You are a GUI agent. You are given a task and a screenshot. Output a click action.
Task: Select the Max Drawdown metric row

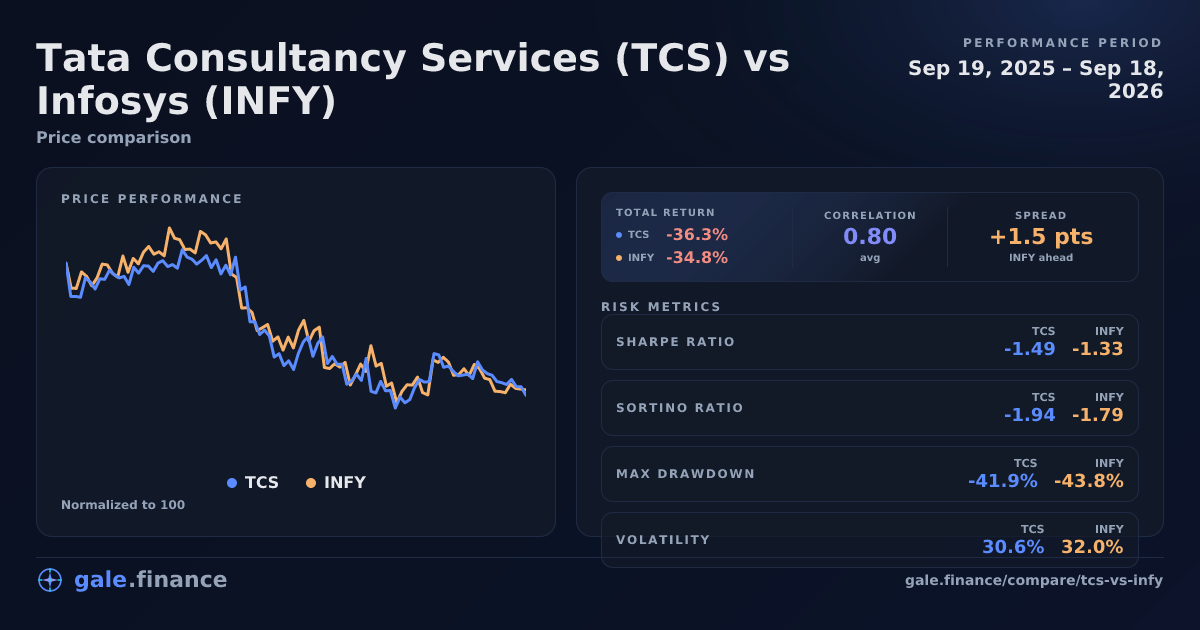(x=869, y=474)
